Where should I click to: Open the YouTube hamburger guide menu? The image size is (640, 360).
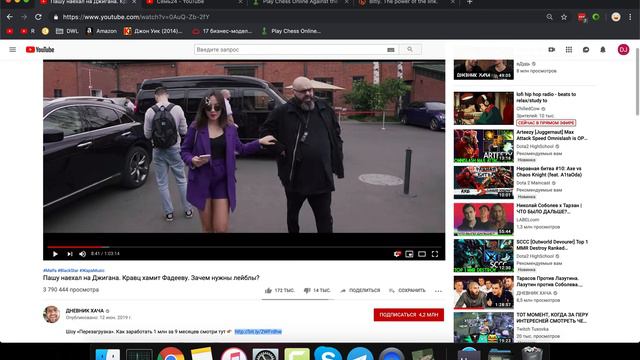click(x=13, y=49)
